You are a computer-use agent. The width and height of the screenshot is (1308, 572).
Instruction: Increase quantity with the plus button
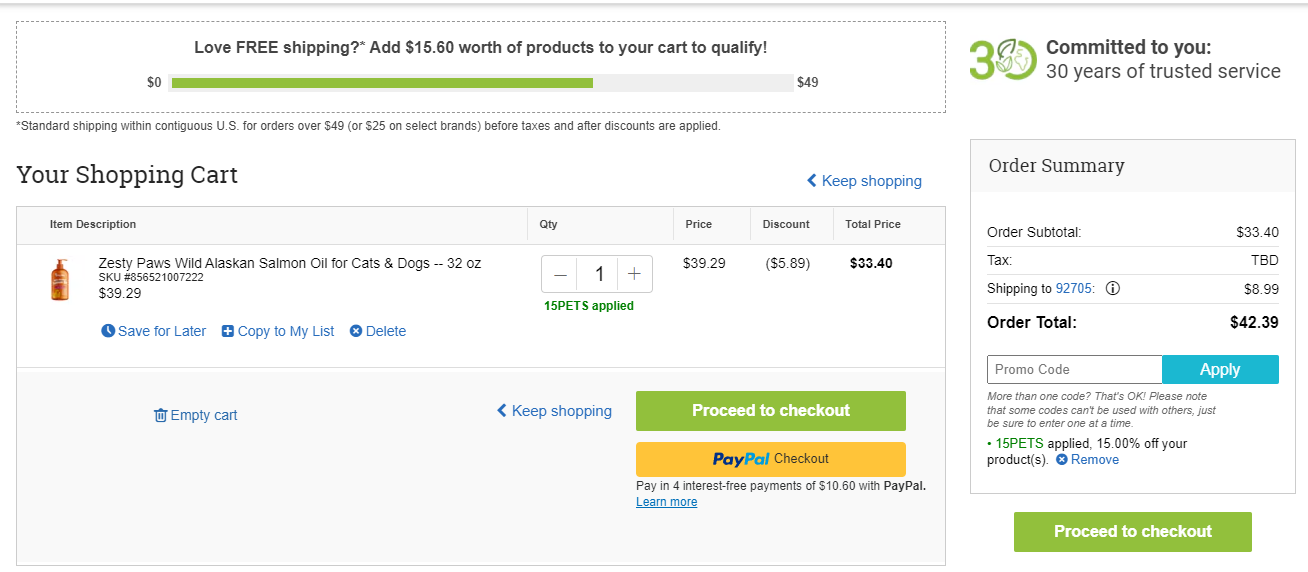tap(634, 274)
